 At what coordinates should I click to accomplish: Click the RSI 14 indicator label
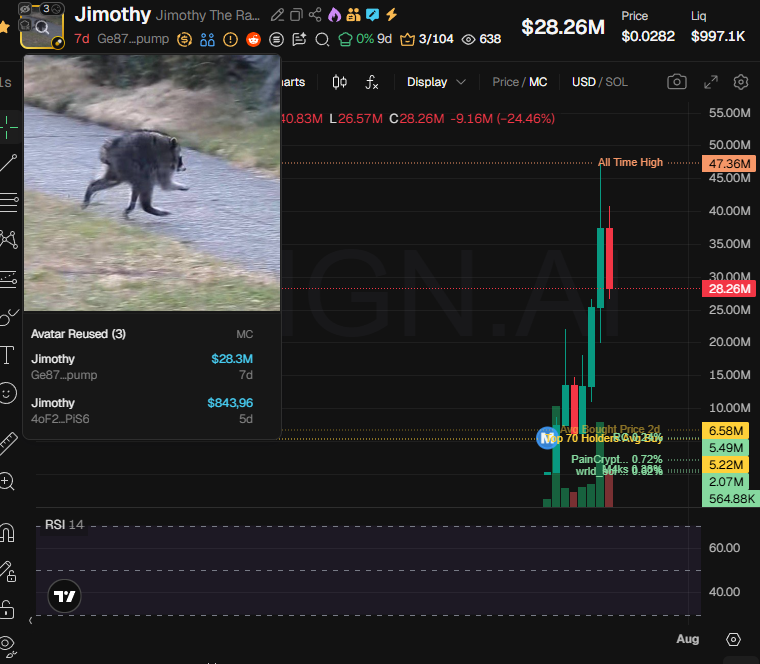(x=64, y=524)
